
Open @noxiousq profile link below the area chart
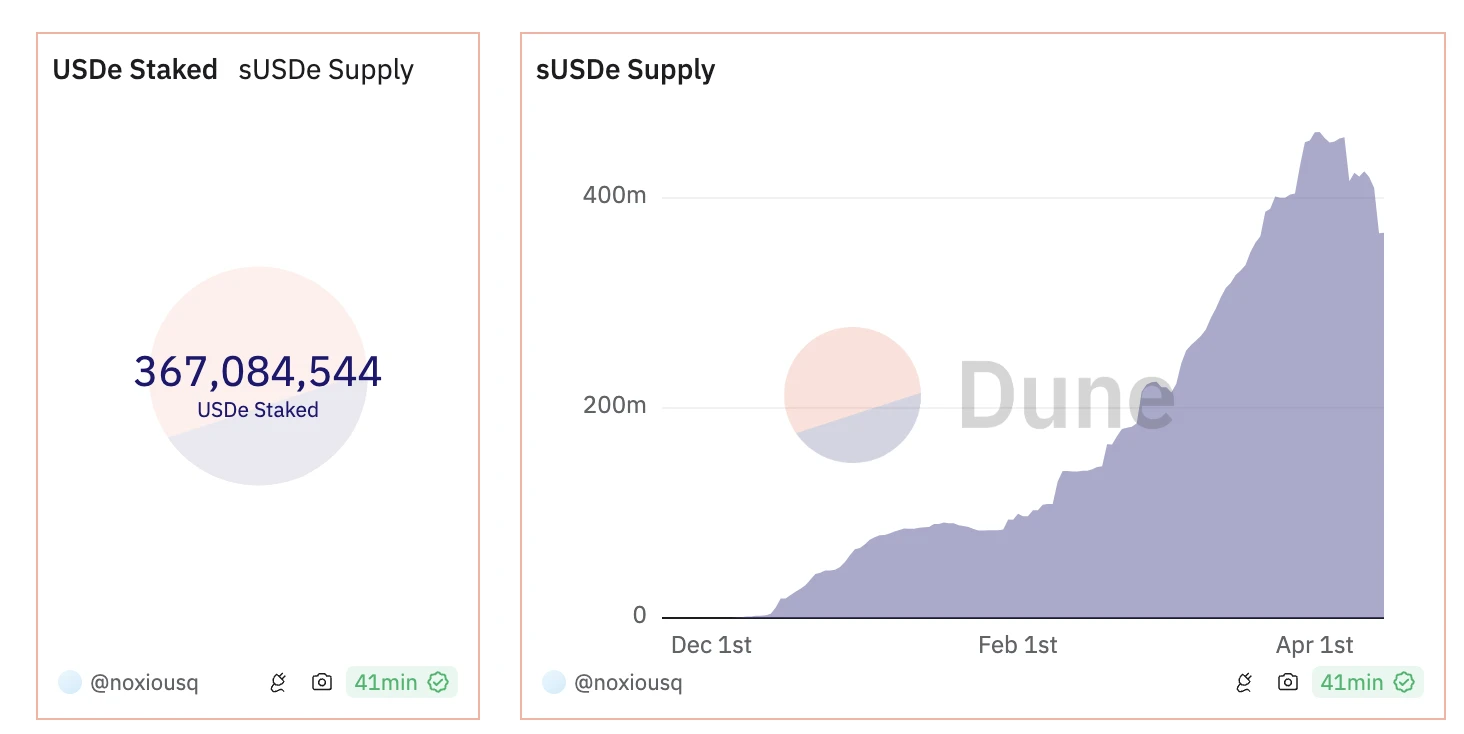pyautogui.click(x=628, y=683)
